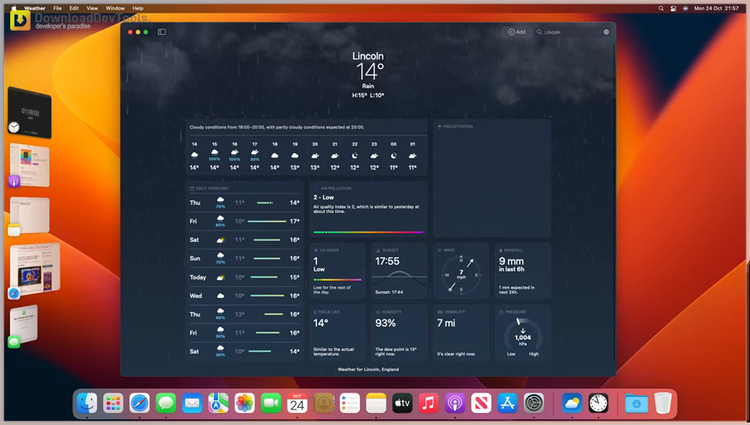
Task: Click the air pollution color scale bar
Action: [366, 232]
